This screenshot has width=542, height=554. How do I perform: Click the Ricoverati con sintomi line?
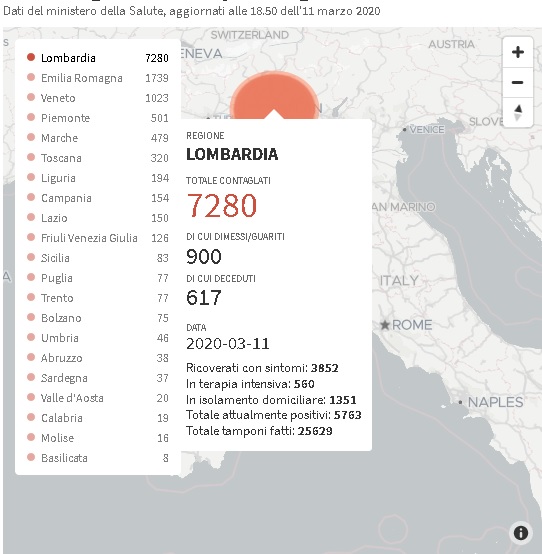(262, 368)
